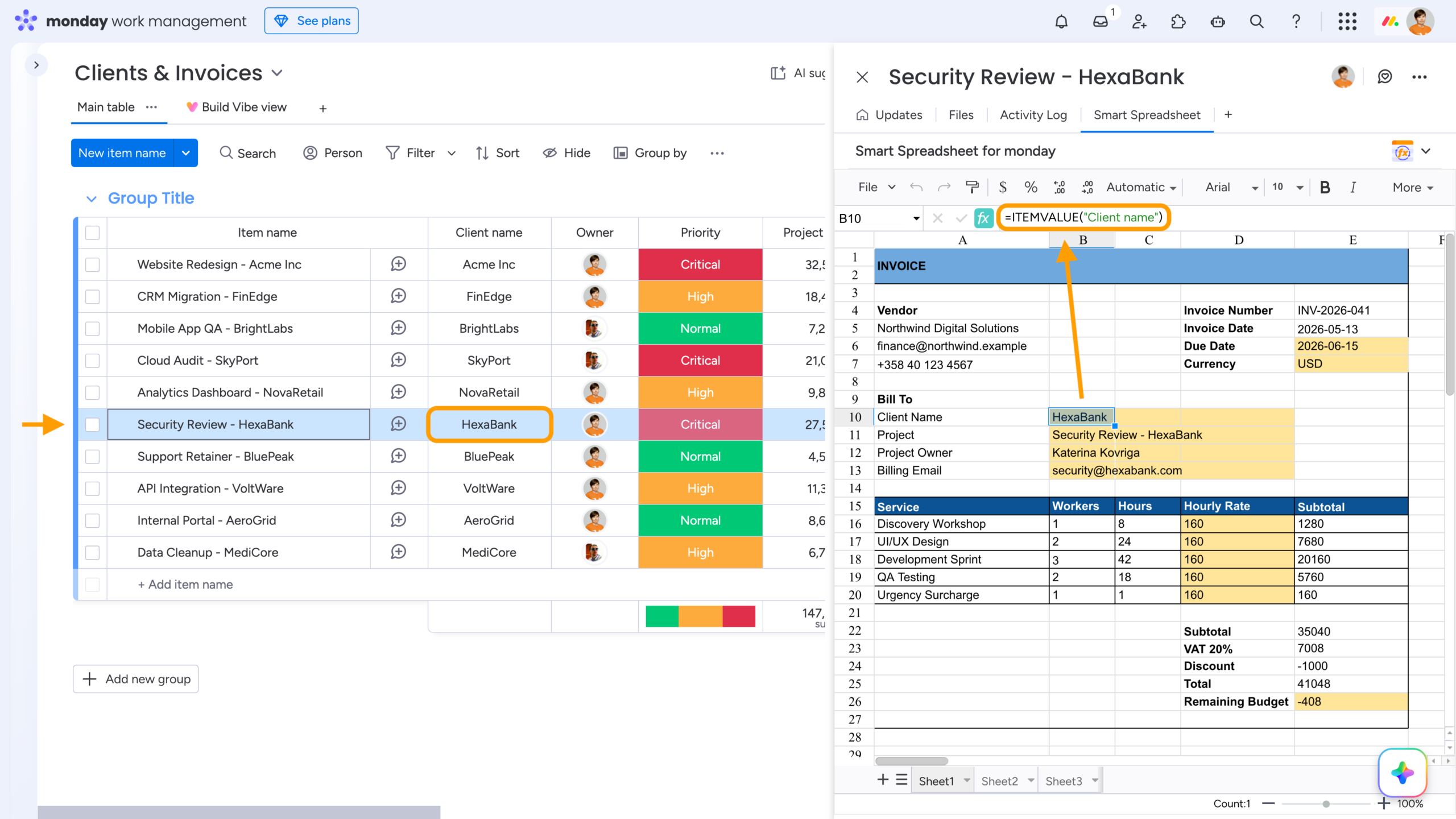Open the notifications bell
Image resolution: width=1456 pixels, height=819 pixels.
[1061, 22]
